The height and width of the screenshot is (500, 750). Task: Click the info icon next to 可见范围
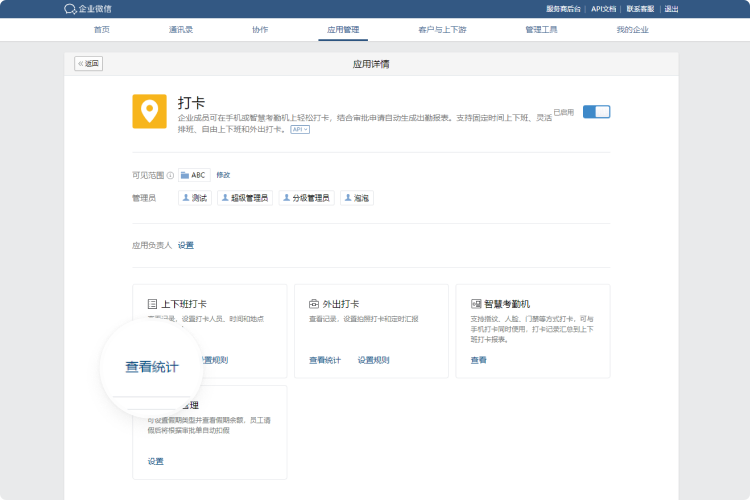tap(170, 175)
